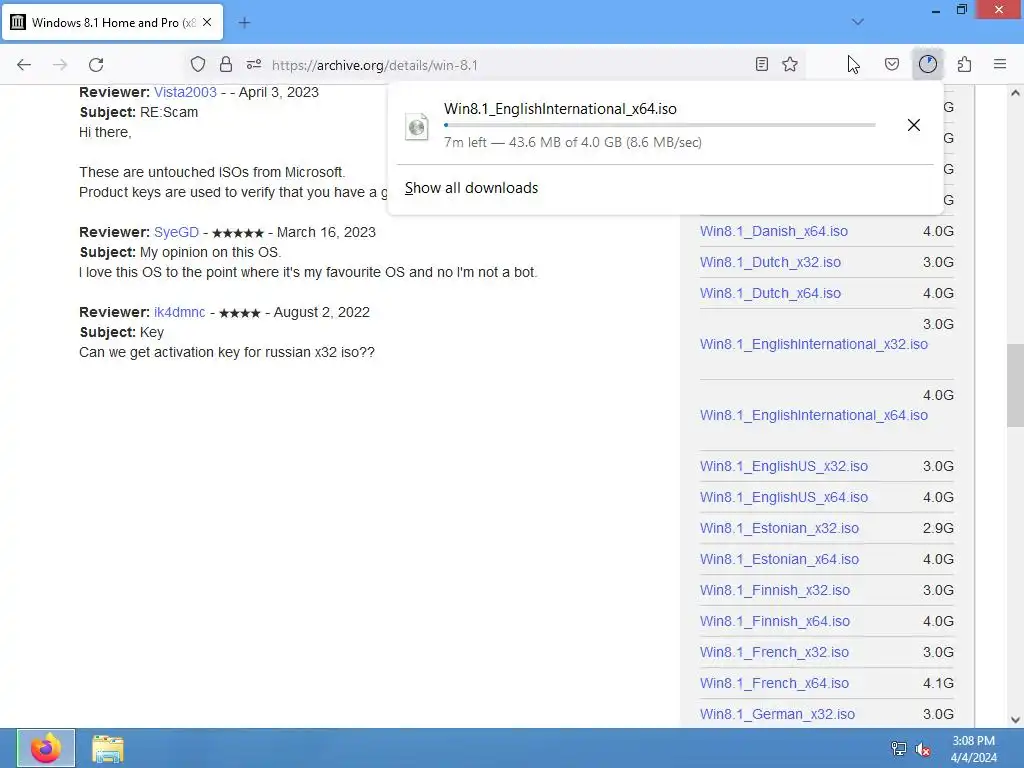Click the forward navigation arrow

pos(60,65)
